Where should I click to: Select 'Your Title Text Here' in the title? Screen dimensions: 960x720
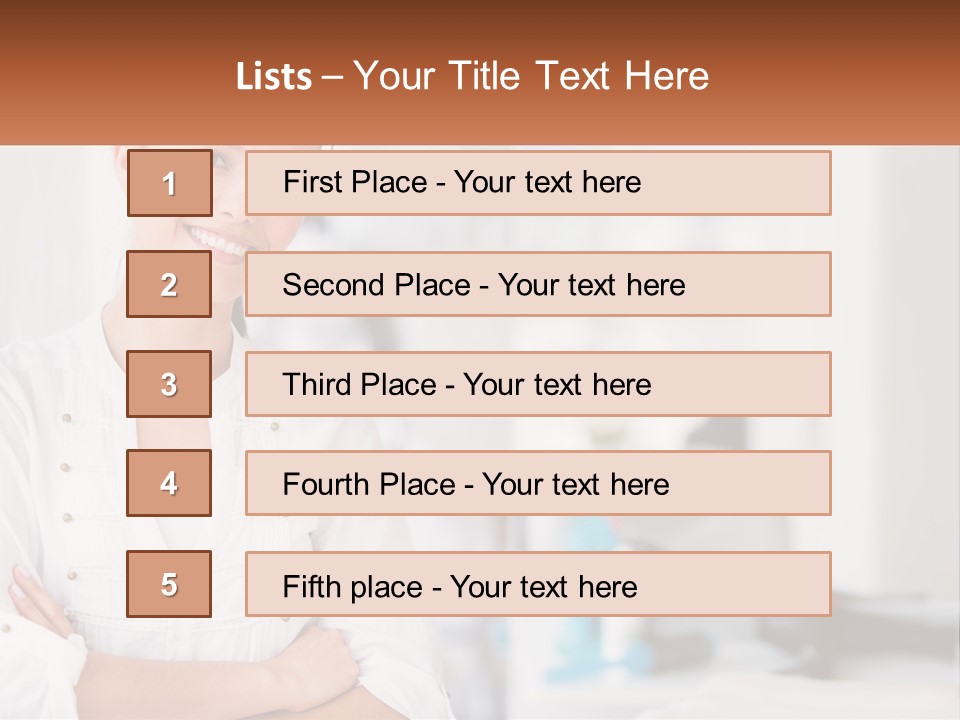point(531,76)
